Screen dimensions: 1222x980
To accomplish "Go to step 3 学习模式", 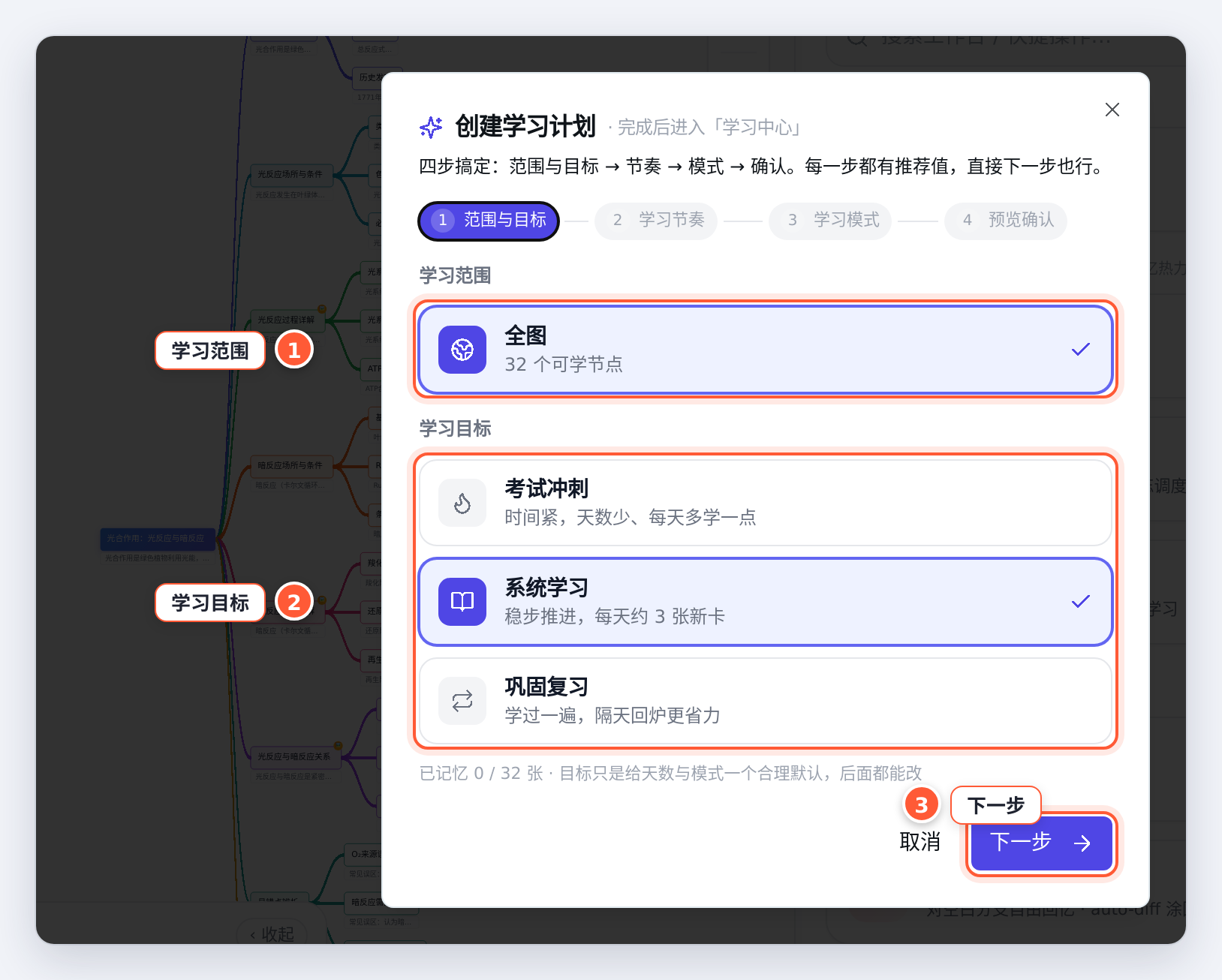I will [x=830, y=221].
